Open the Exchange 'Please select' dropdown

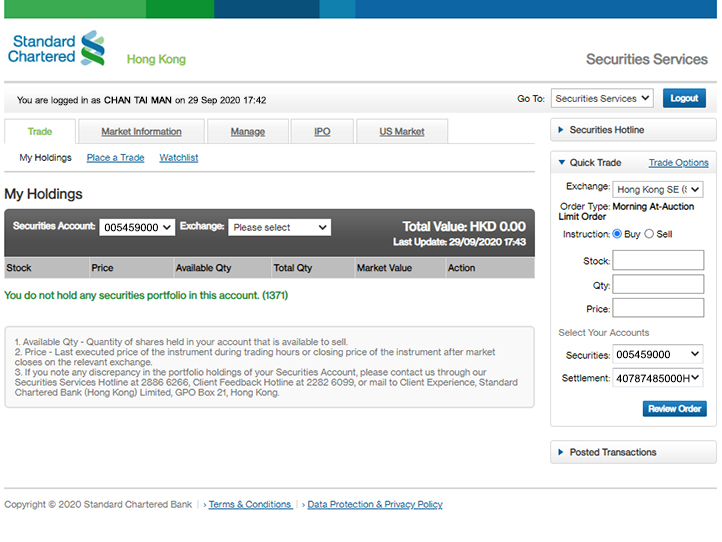pyautogui.click(x=279, y=227)
